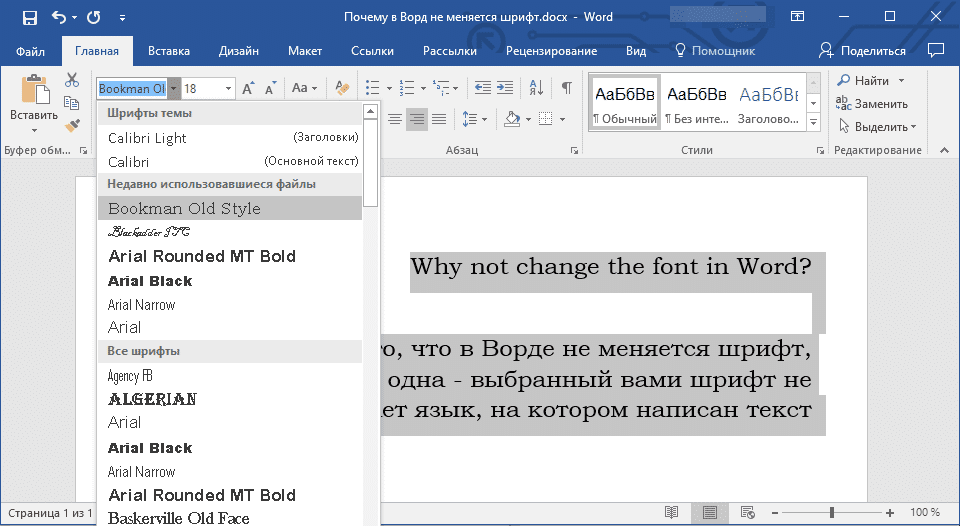Toggle the show paragraph marks pilcrow
The width and height of the screenshot is (960, 526).
pos(566,89)
